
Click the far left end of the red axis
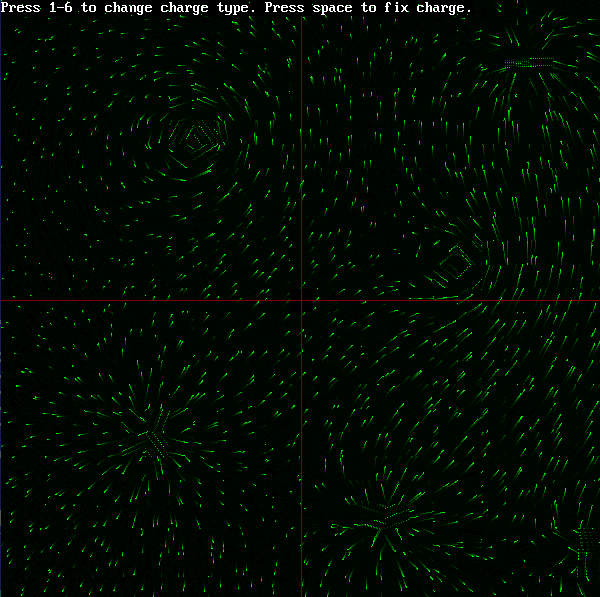pyautogui.click(x=4, y=300)
